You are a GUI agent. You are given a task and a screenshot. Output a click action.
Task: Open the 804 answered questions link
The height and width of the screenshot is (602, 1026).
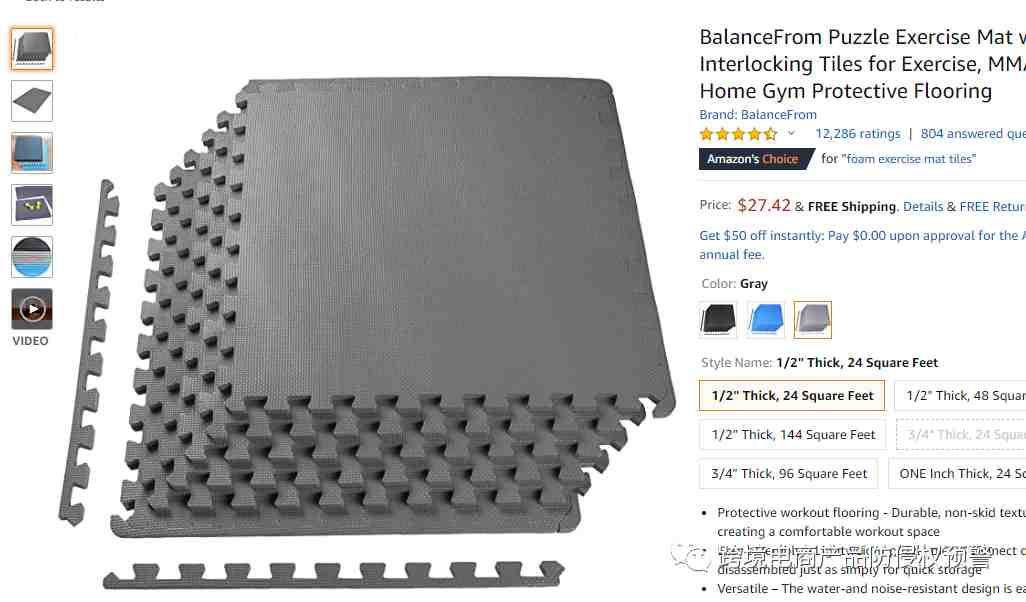coord(973,133)
